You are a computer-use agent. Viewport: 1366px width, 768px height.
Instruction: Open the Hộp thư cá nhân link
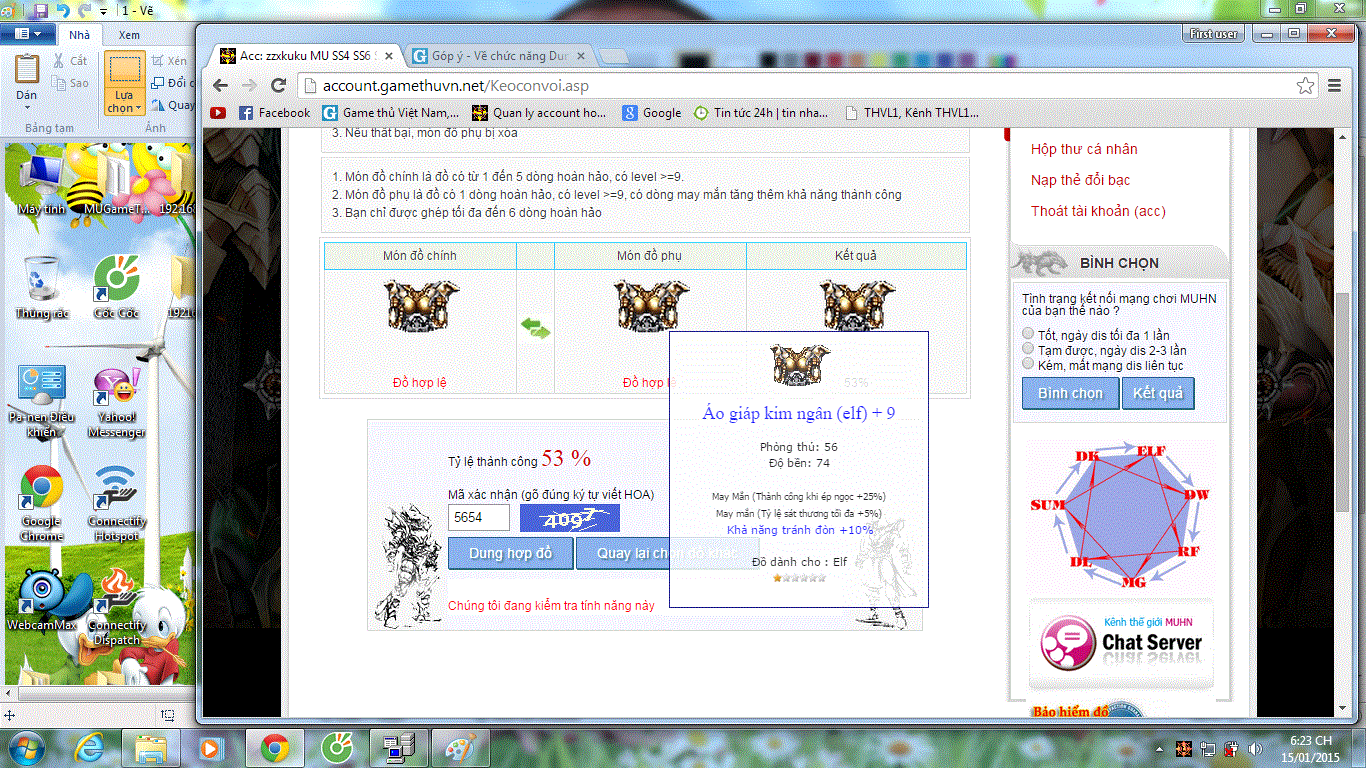coord(1084,149)
